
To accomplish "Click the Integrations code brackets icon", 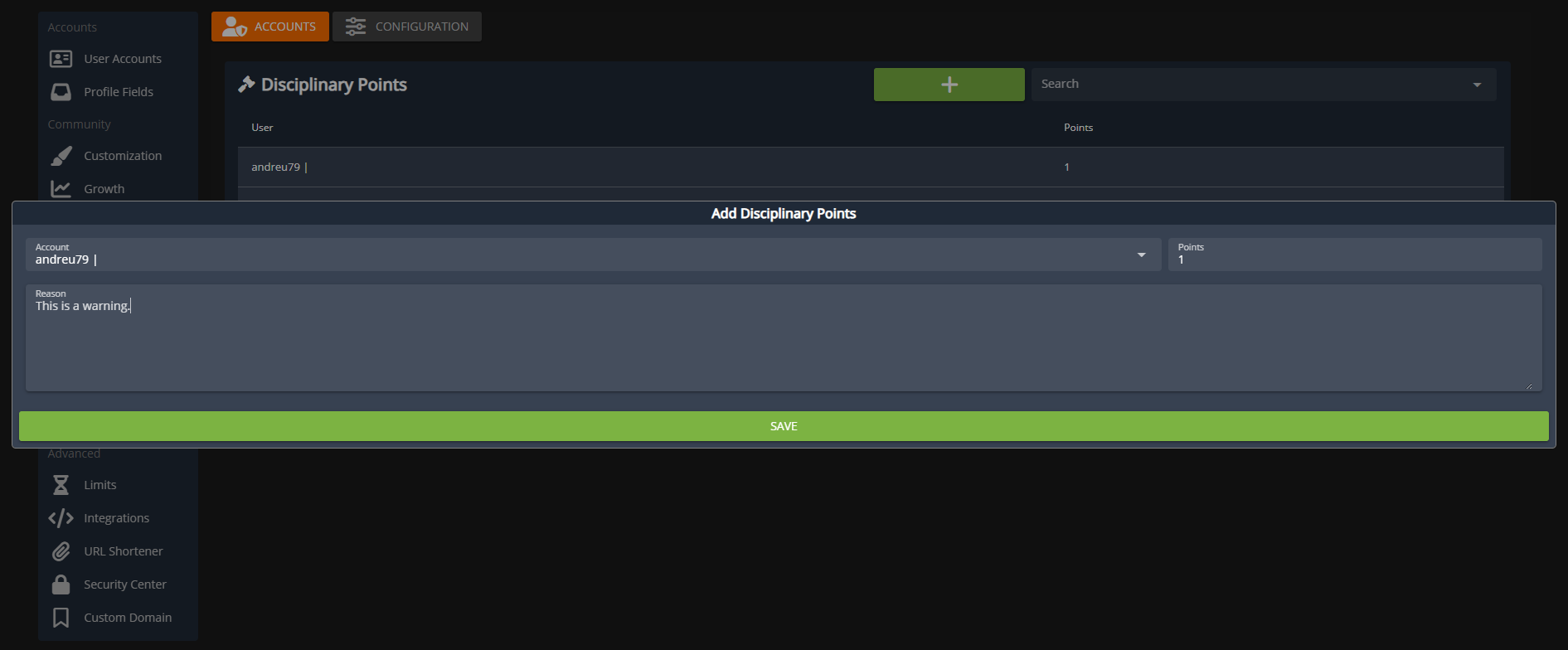I will (61, 518).
